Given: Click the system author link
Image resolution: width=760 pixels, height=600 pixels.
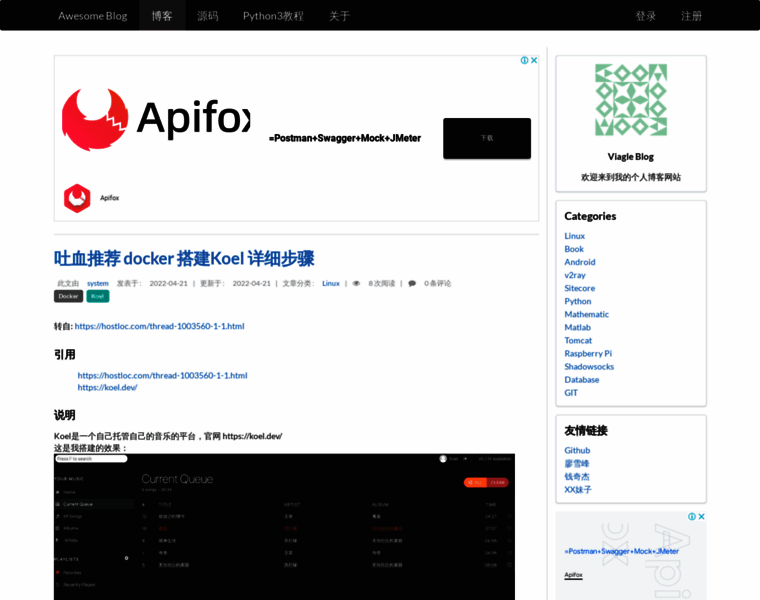Looking at the screenshot, I should coord(98,284).
